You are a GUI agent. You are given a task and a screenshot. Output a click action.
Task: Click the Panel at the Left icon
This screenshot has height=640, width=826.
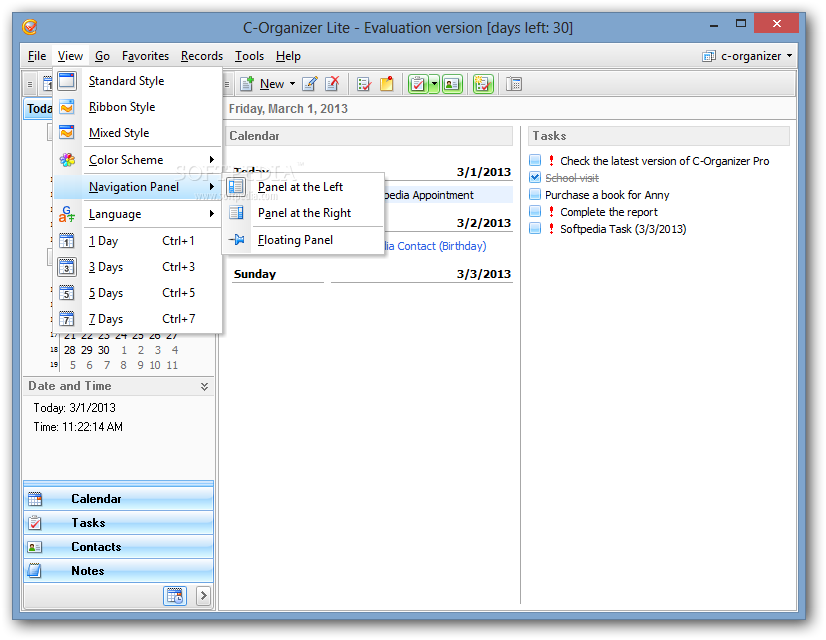(236, 186)
